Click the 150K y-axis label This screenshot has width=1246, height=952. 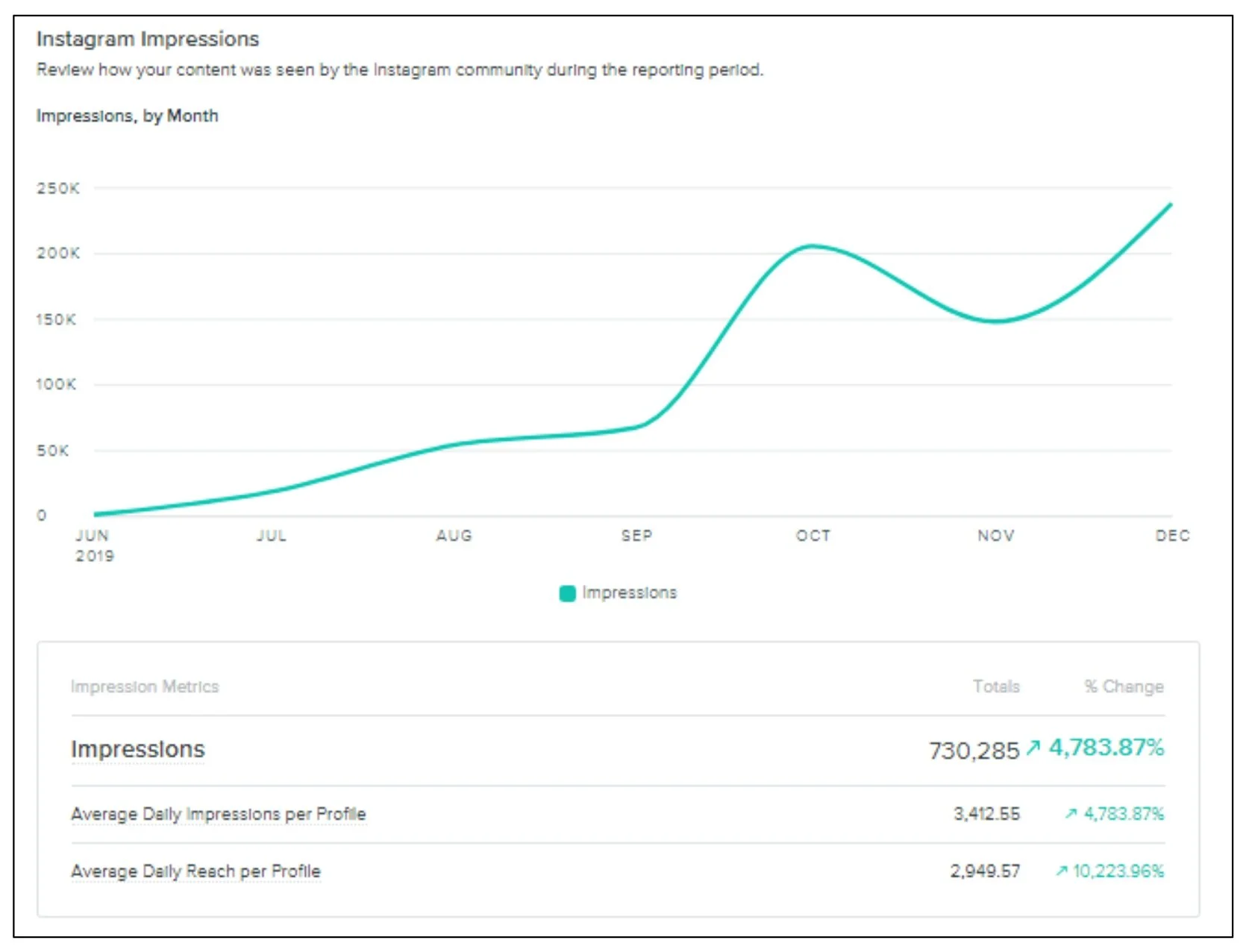56,320
